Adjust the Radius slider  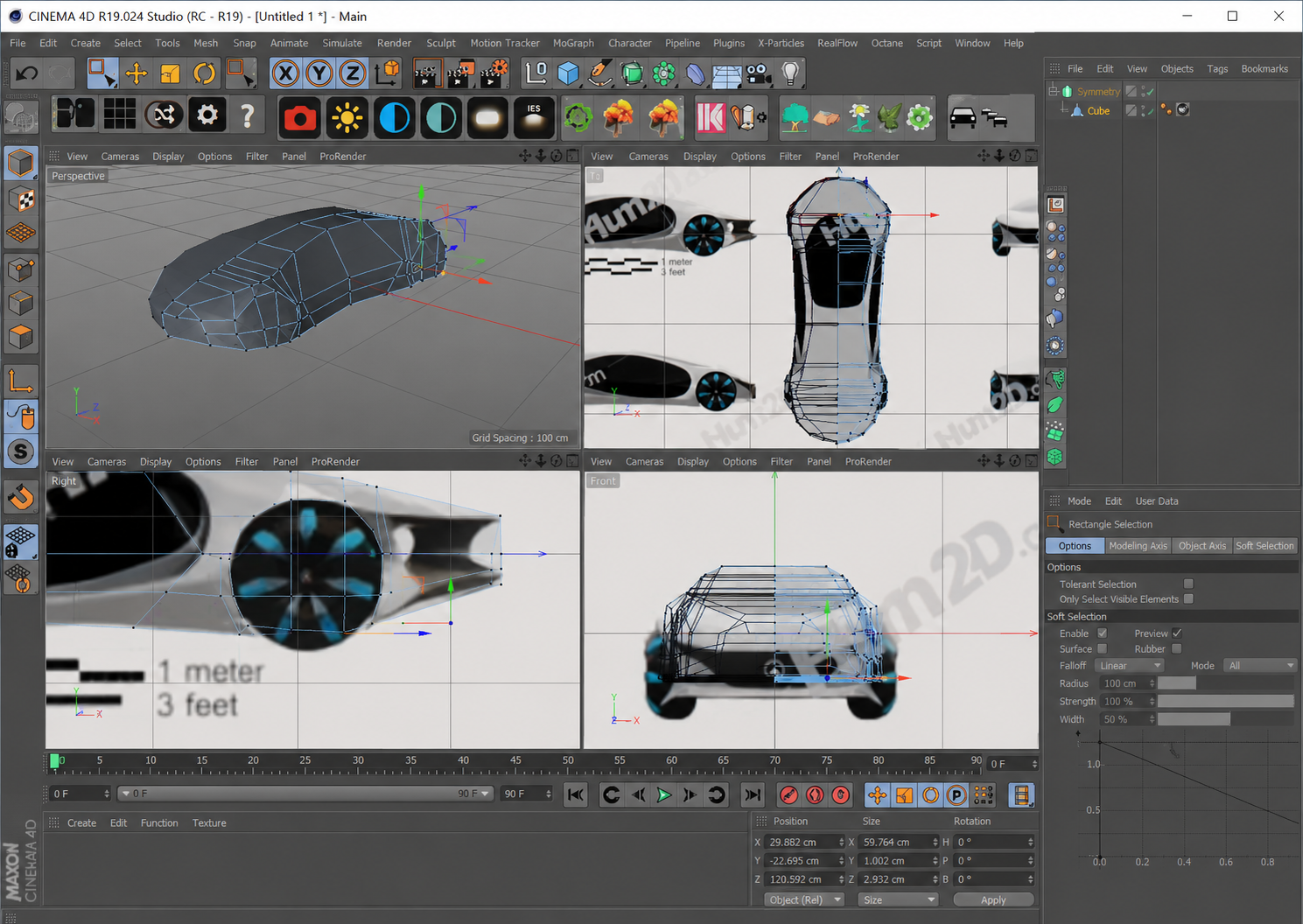point(1225,683)
